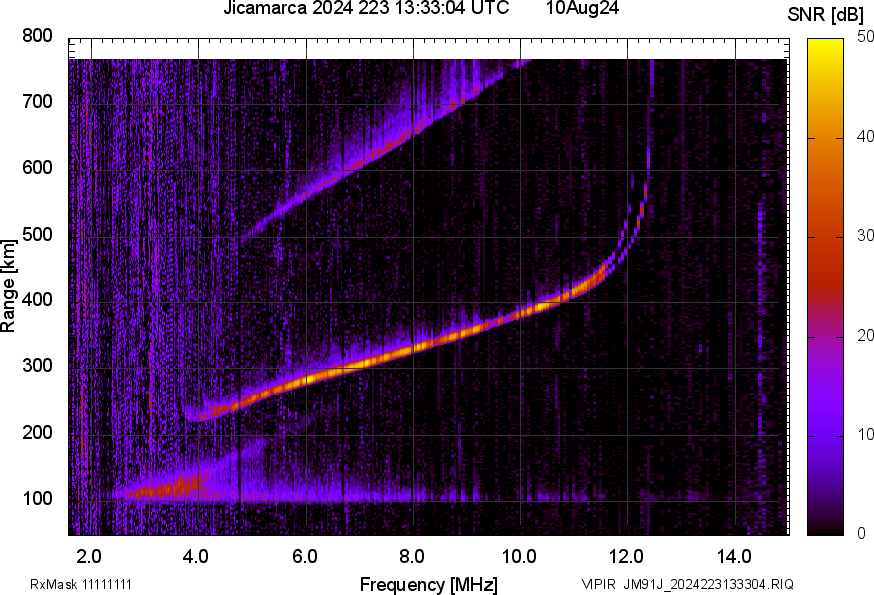Click the SNR color scale bar
Screen dimensions: 874x595
click(825, 287)
